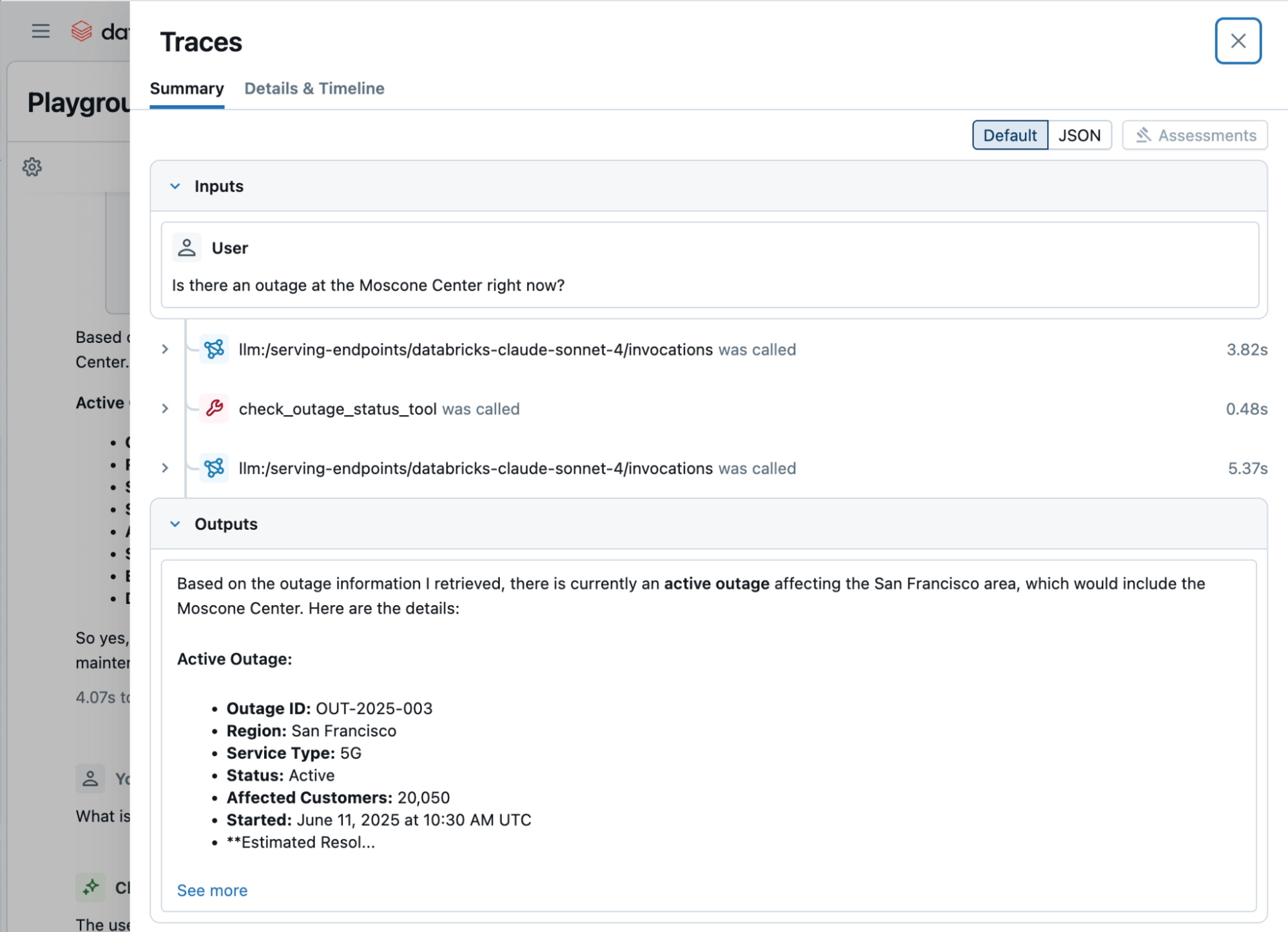Open the playground settings gear icon
The width and height of the screenshot is (1288, 932).
32,167
